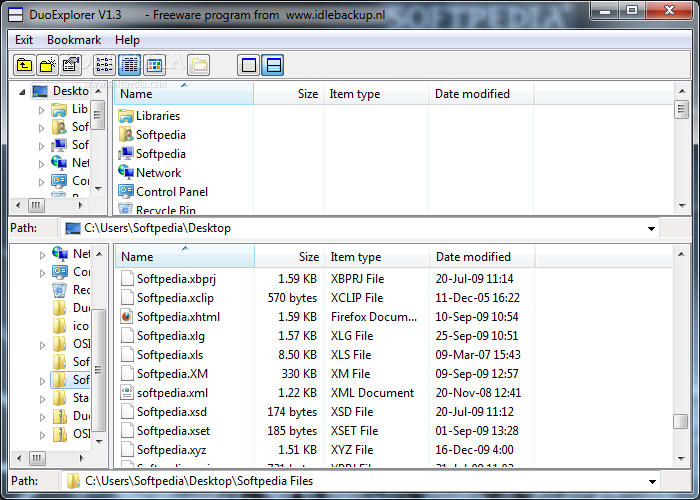Sort lower pane by Size column
700x500 pixels.
[x=289, y=257]
